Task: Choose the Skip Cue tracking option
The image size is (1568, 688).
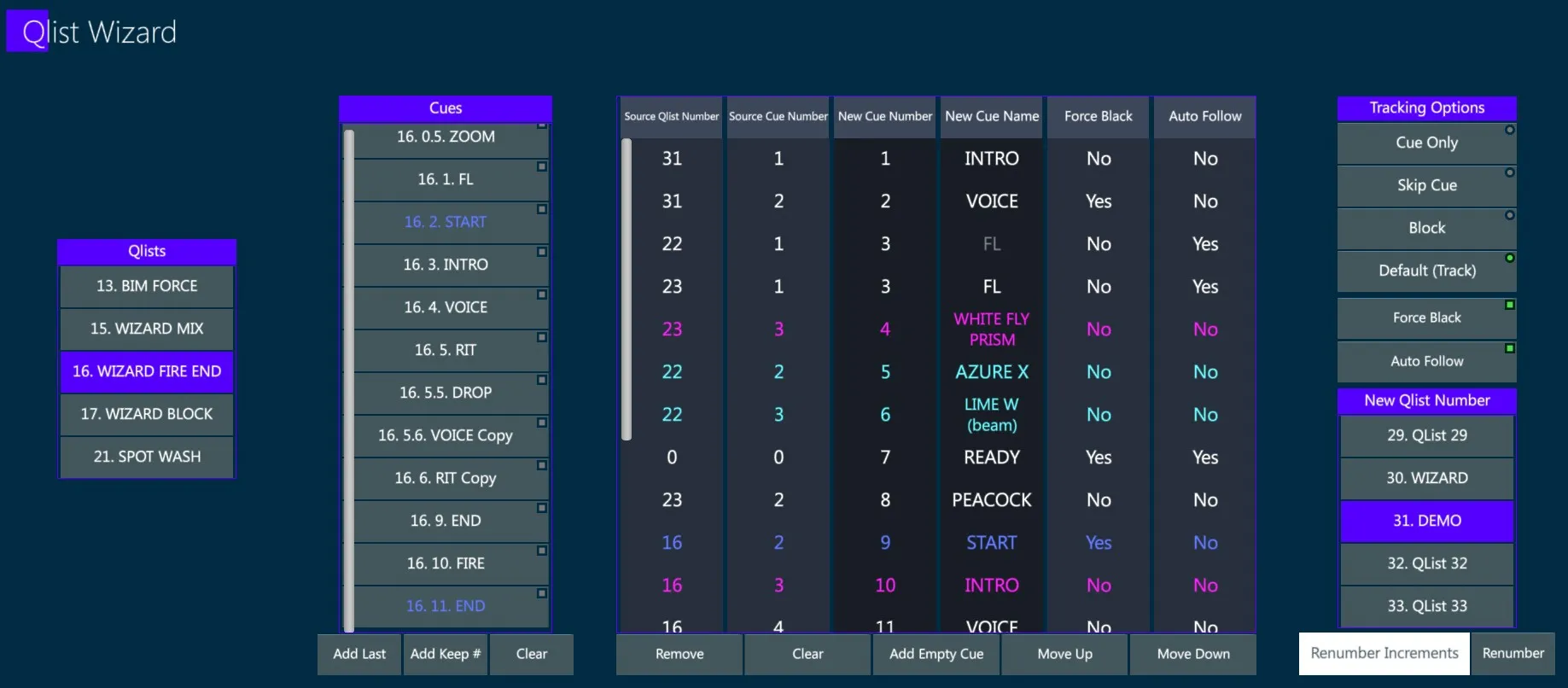Action: [1426, 186]
